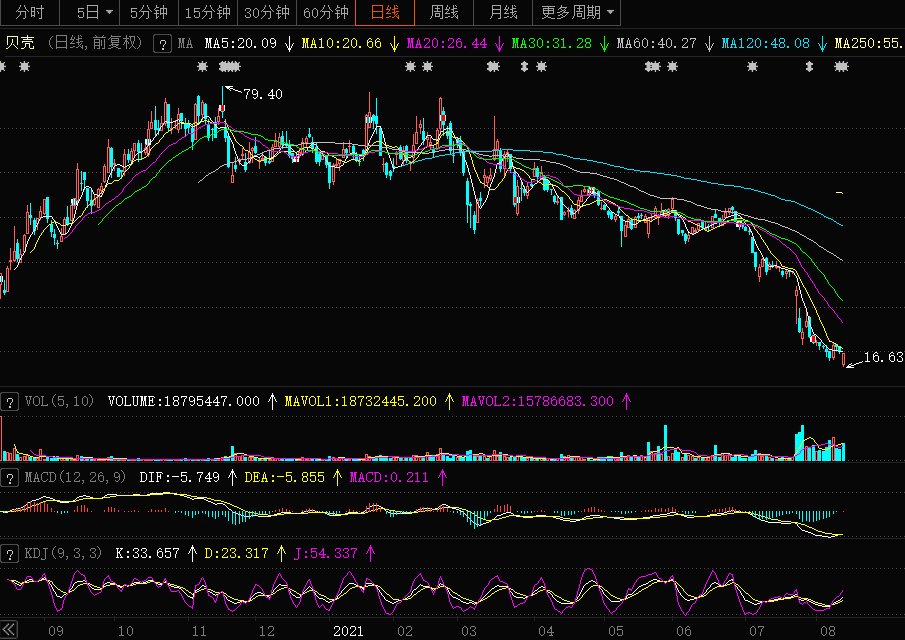Click the MA5:20.09 value label
The height and width of the screenshot is (640, 905).
click(241, 43)
